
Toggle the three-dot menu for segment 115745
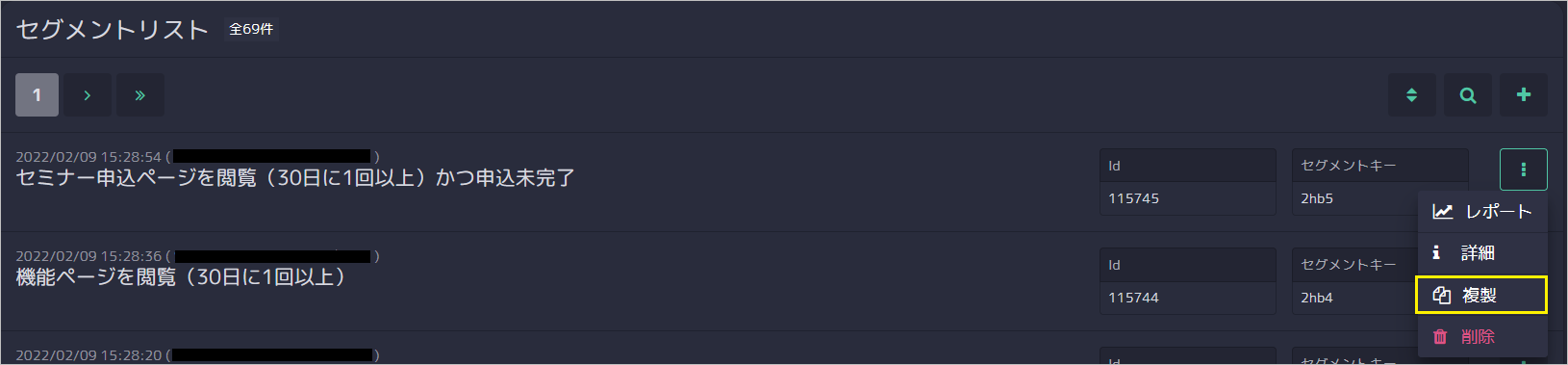[1524, 169]
